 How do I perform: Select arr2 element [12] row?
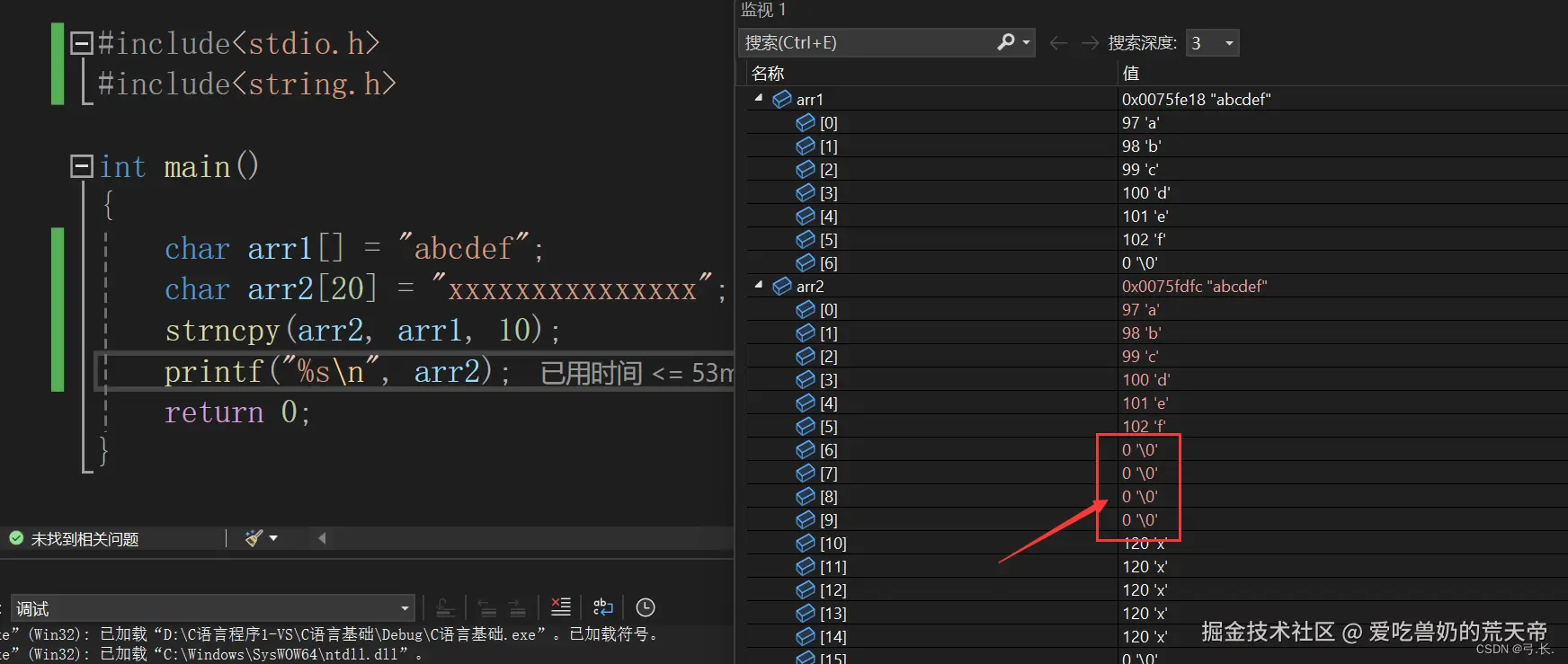[x=1157, y=589]
